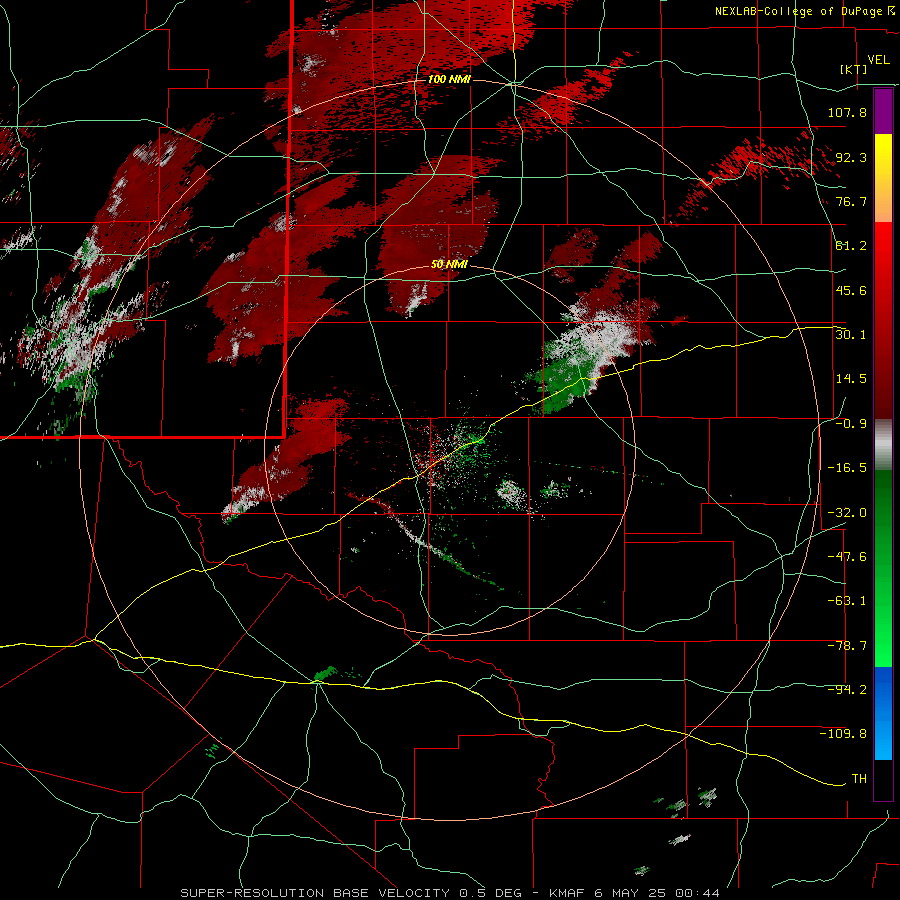Screen dimensions: 900x900
Task: Select the -16.5 velocity scale value
Action: point(847,468)
